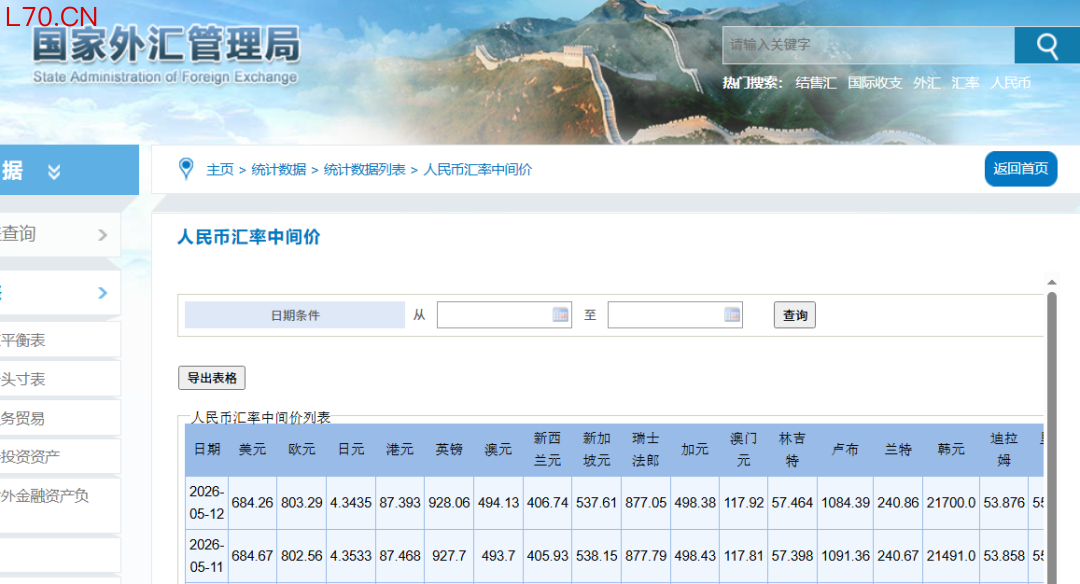Click the scrollbar up arrow of table panel

click(x=1052, y=282)
